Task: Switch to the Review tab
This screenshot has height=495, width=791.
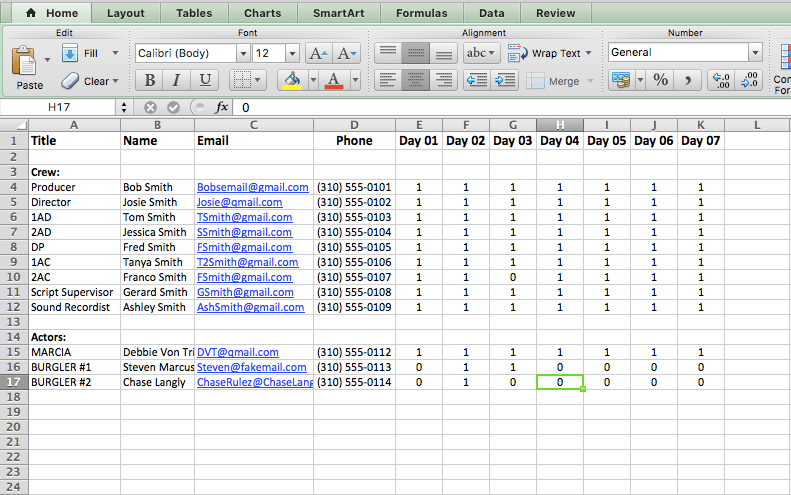Action: (x=555, y=13)
